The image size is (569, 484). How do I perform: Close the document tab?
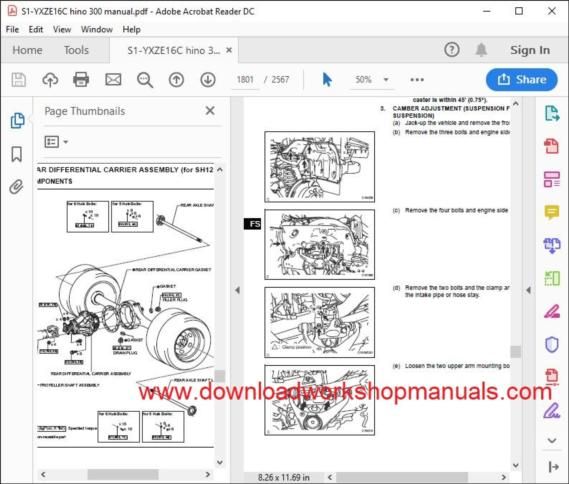point(229,50)
